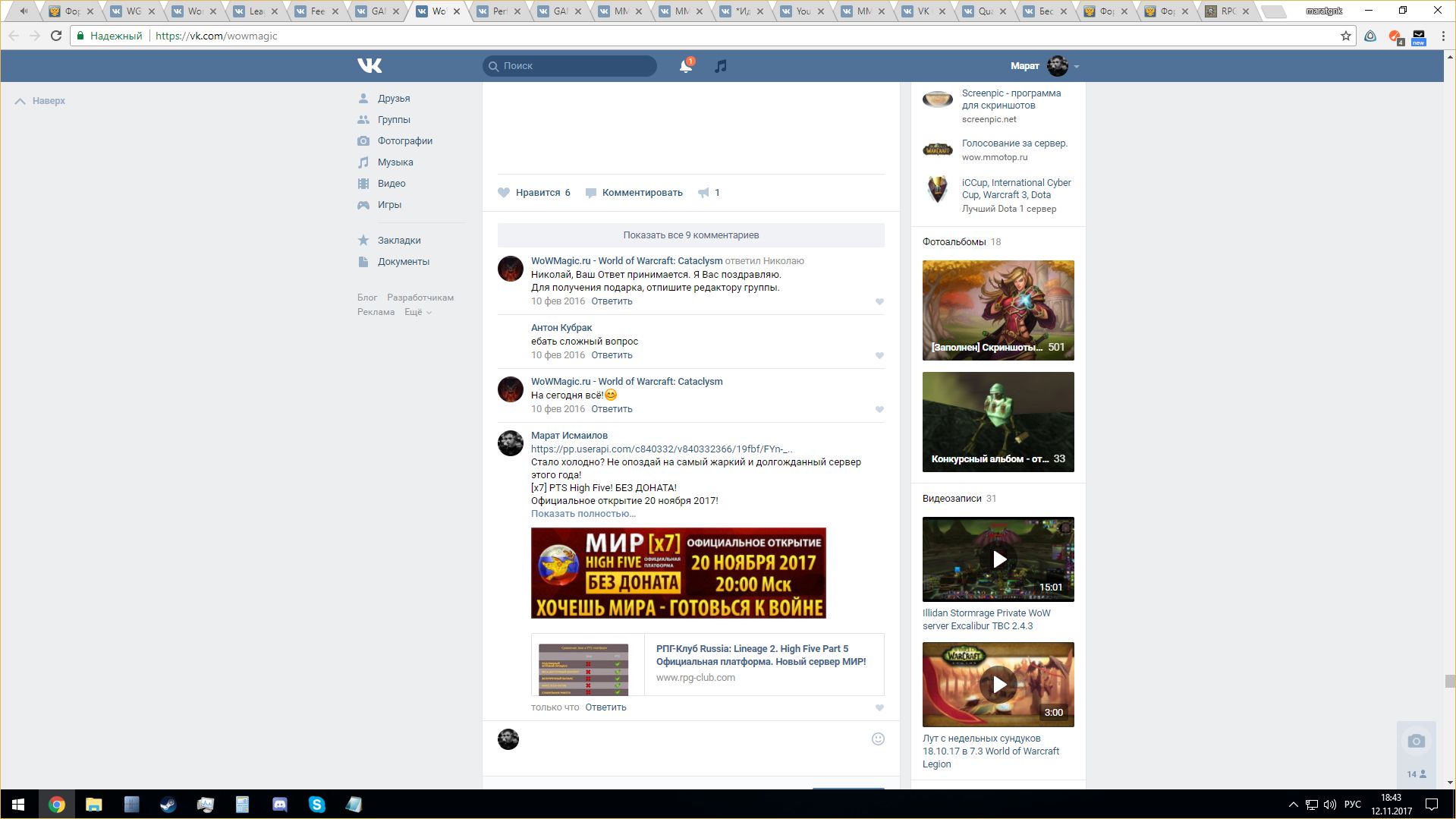The height and width of the screenshot is (819, 1456).
Task: Bookmark page with Chrome star icon
Action: pyautogui.click(x=1345, y=36)
